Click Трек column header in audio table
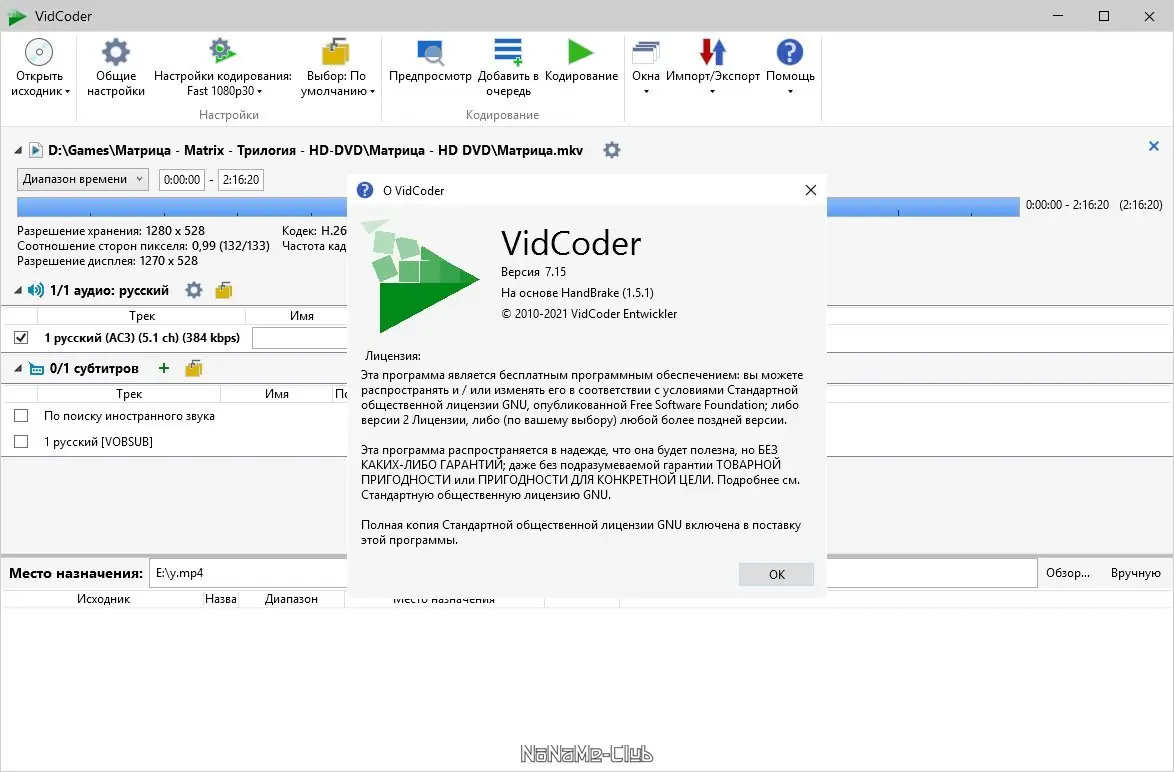Viewport: 1174px width, 772px height. point(142,316)
